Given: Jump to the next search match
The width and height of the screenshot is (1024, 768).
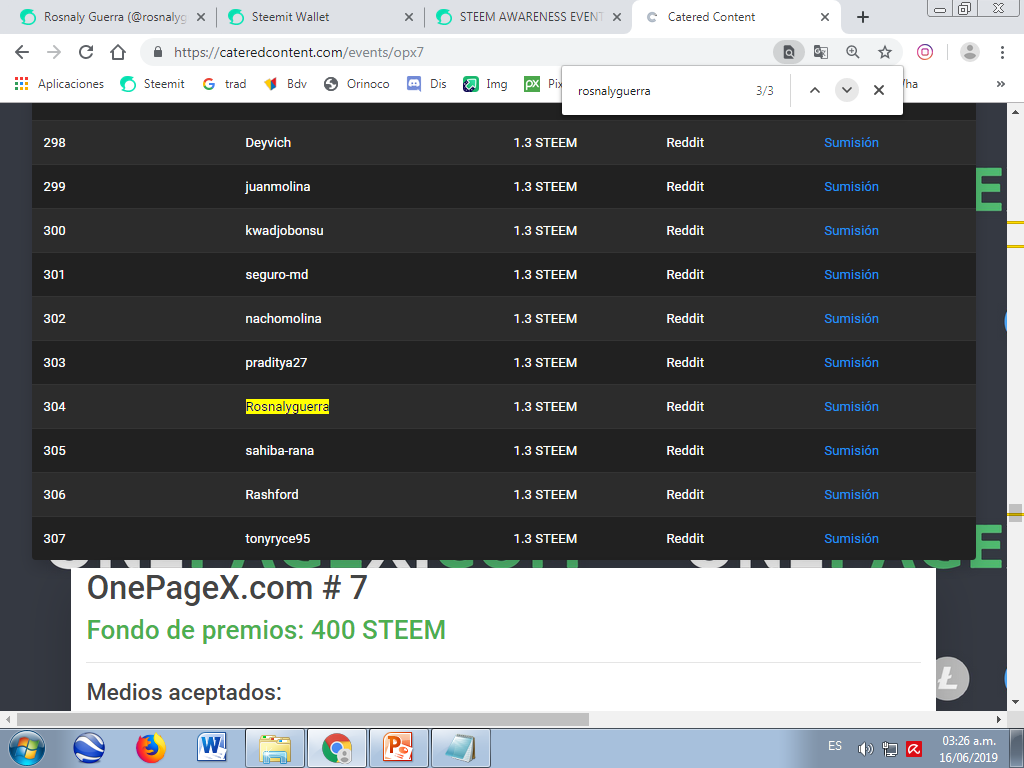Looking at the screenshot, I should tap(846, 90).
